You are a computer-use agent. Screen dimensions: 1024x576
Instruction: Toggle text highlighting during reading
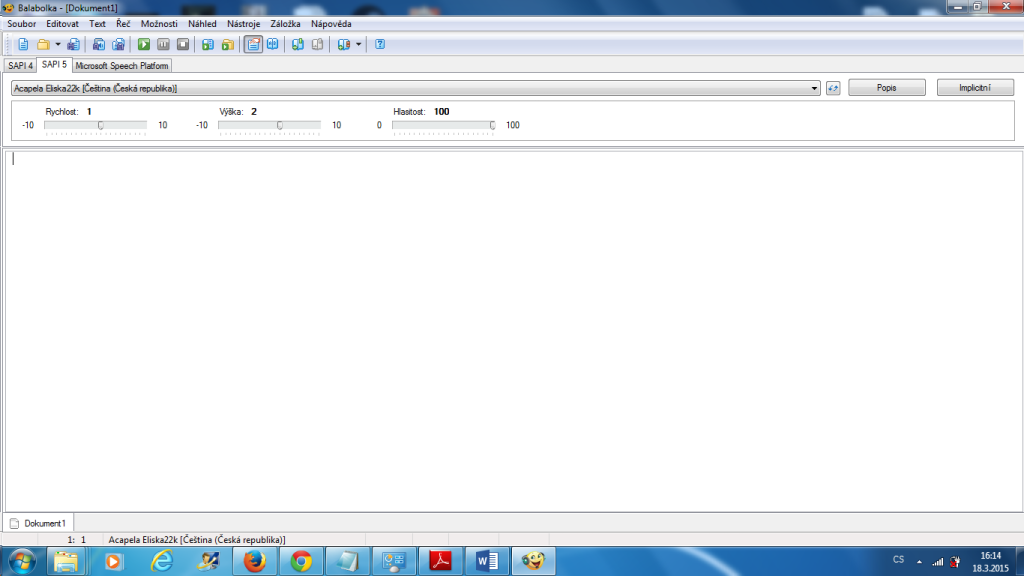[253, 44]
